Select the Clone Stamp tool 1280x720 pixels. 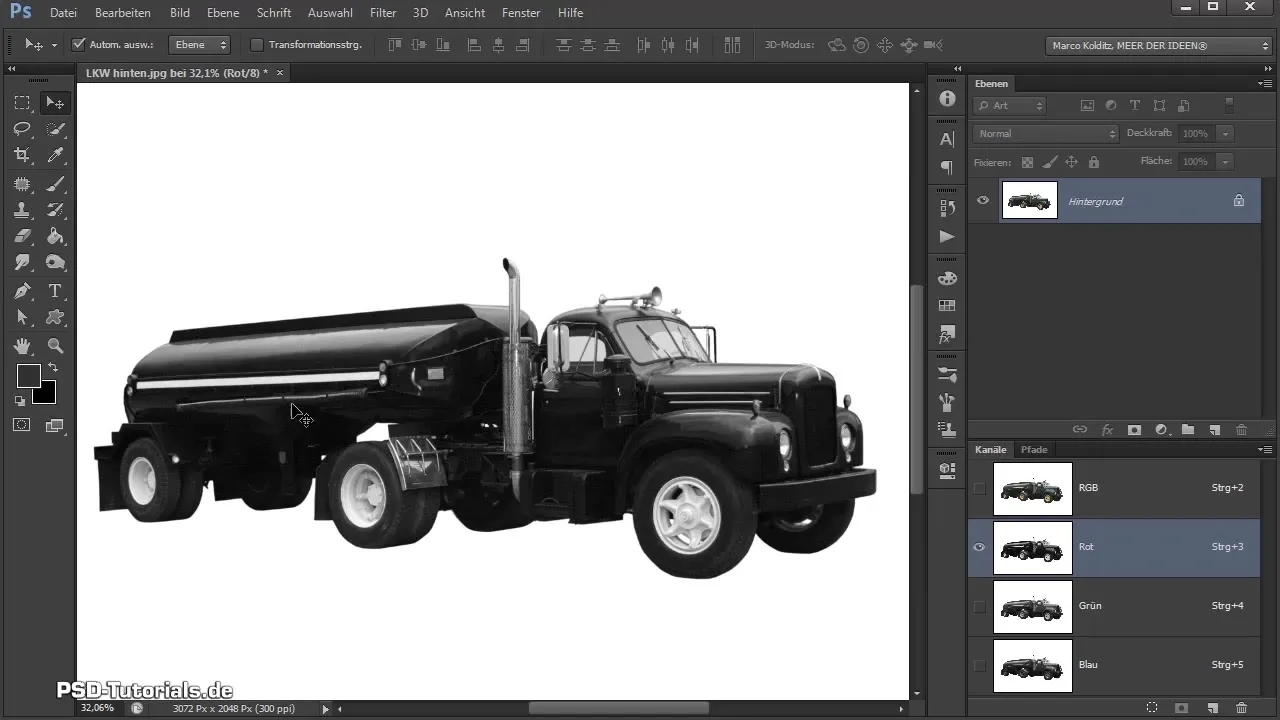click(22, 210)
